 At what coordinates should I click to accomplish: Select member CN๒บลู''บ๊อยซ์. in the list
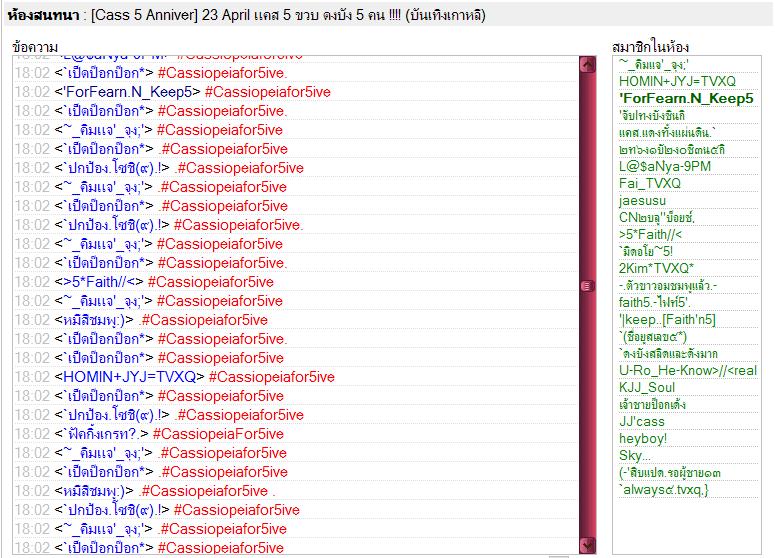656,217
